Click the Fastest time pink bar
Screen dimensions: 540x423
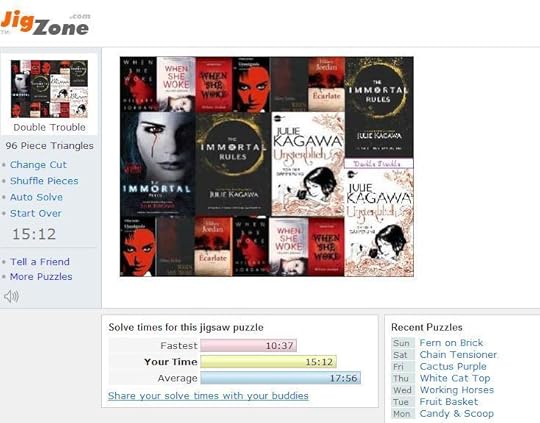pos(248,345)
